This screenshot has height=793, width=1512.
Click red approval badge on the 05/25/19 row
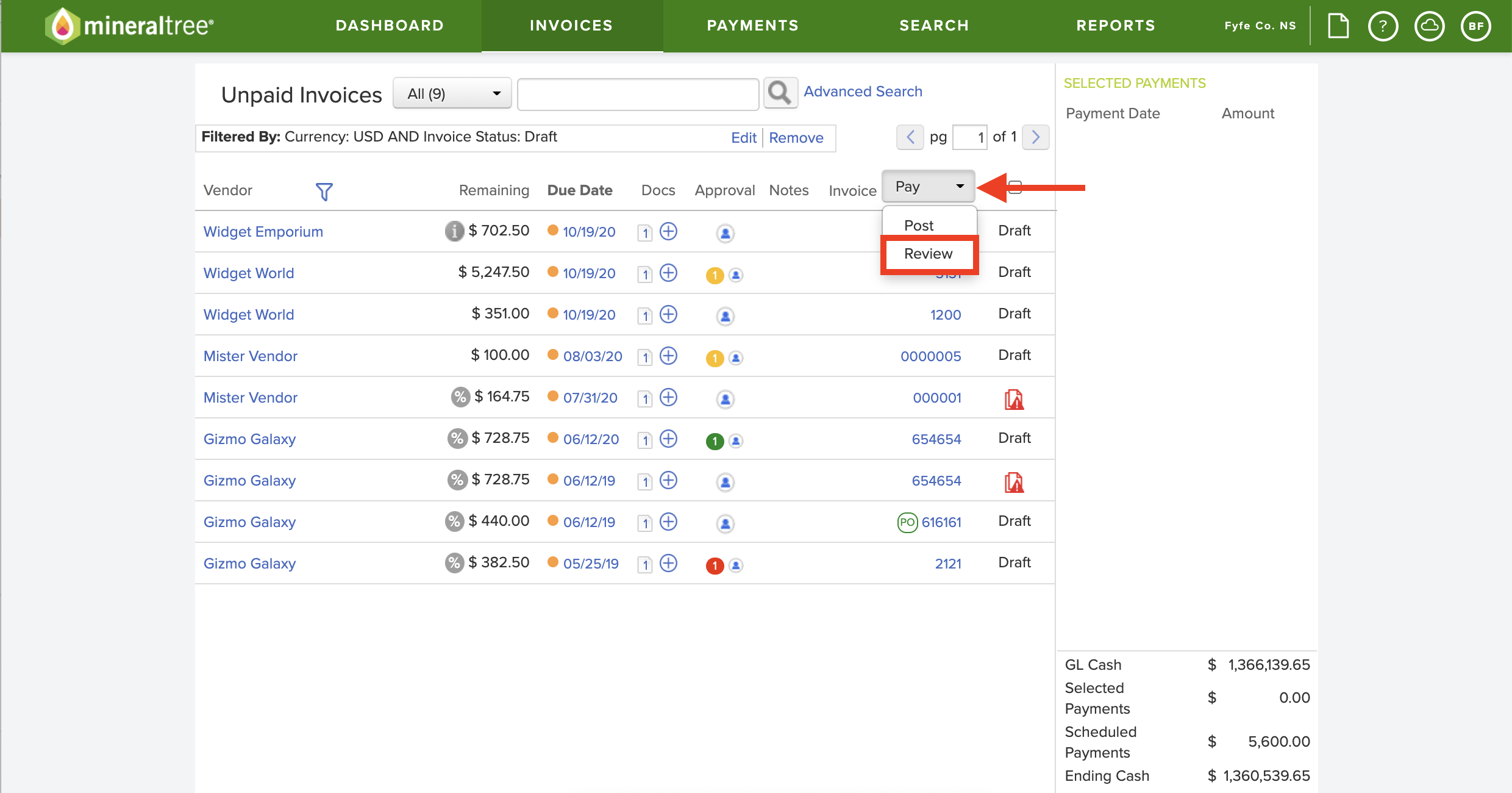click(715, 565)
